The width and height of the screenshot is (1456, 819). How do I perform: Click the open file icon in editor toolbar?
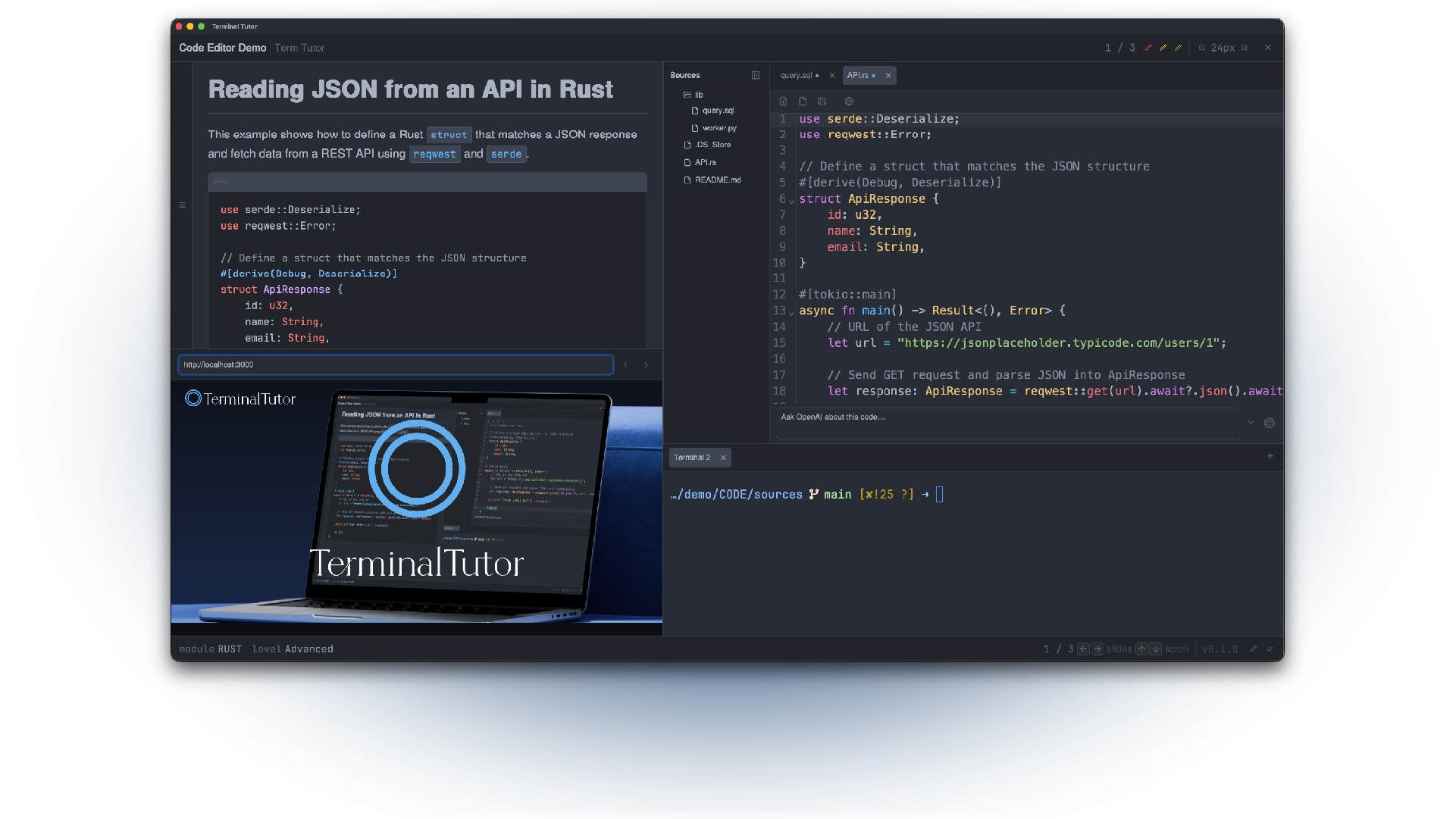click(803, 102)
